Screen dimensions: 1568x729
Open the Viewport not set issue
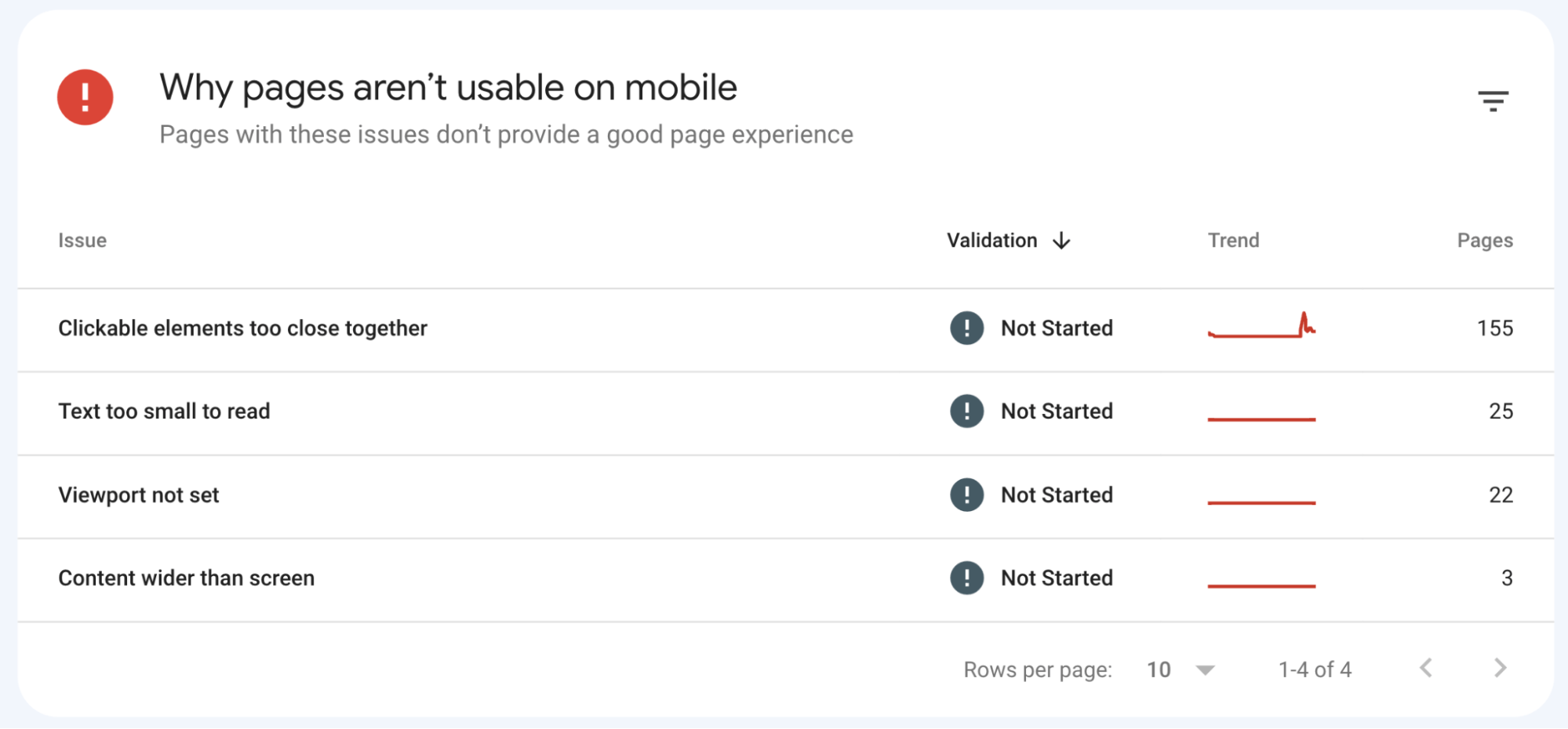pyautogui.click(x=139, y=495)
